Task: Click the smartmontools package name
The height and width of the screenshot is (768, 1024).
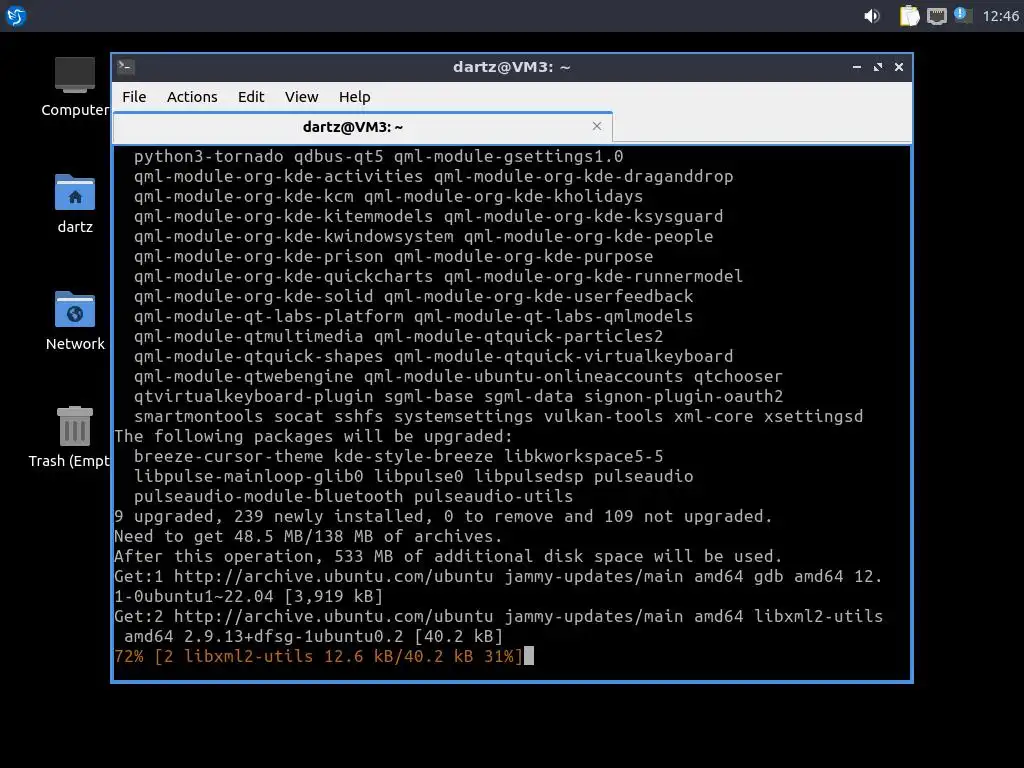Action: pyautogui.click(x=199, y=417)
